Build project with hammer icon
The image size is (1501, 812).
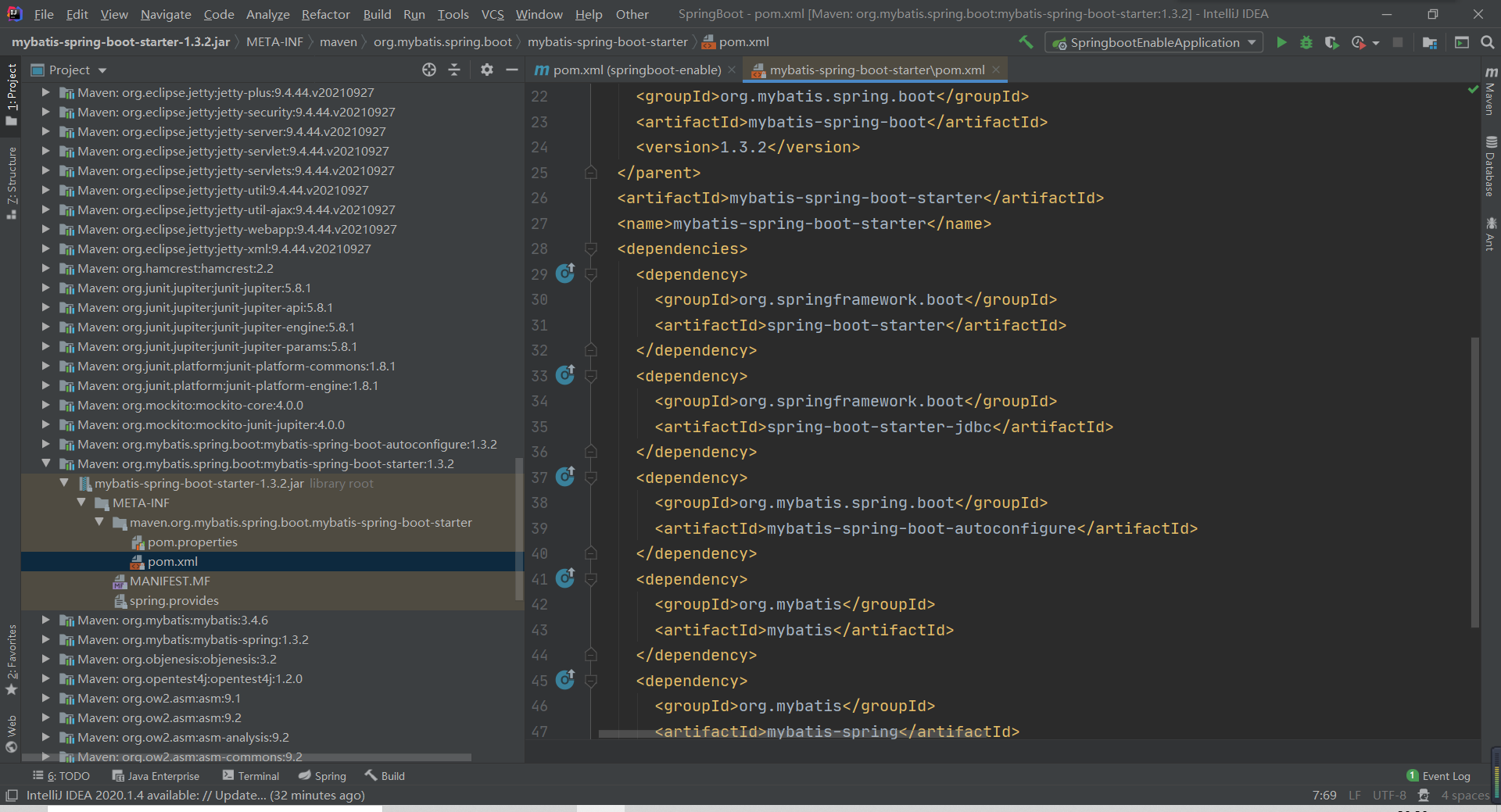click(x=1026, y=42)
